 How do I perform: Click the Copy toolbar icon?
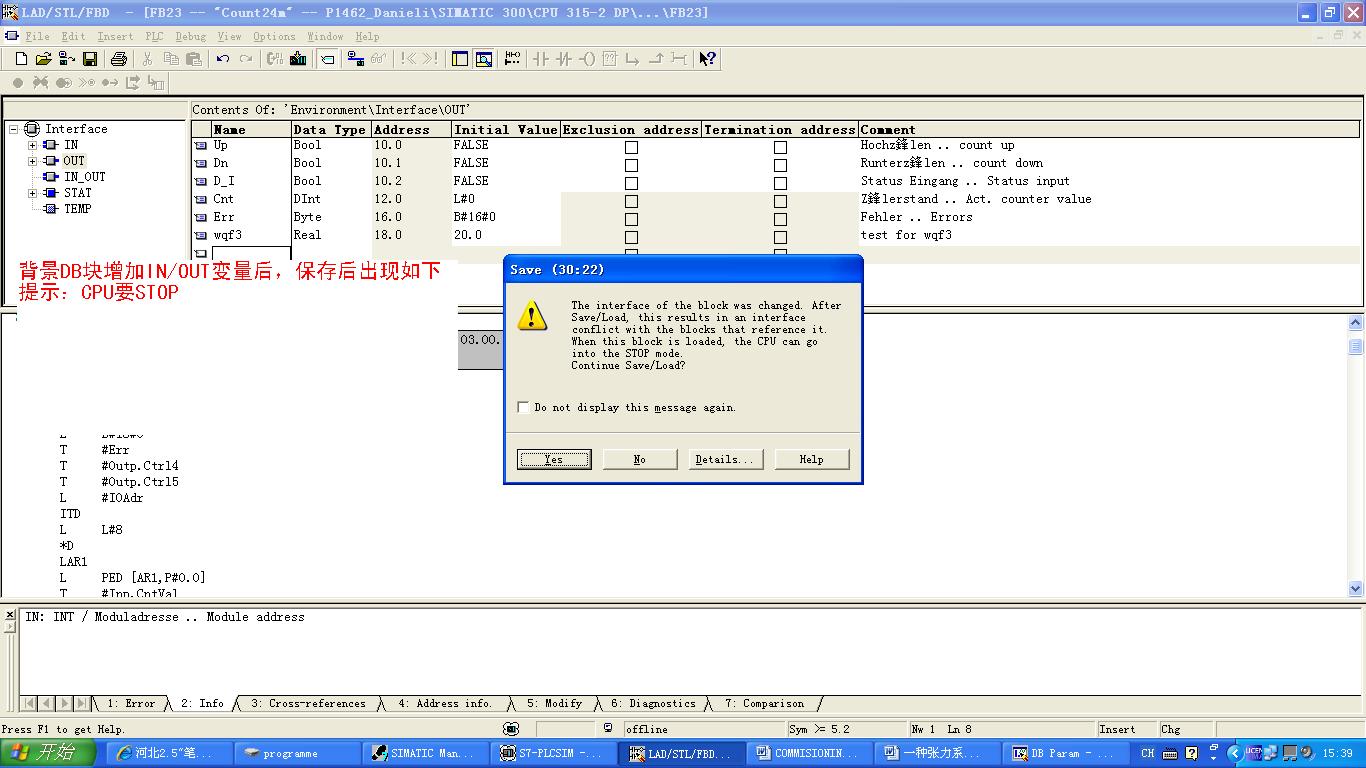click(171, 59)
